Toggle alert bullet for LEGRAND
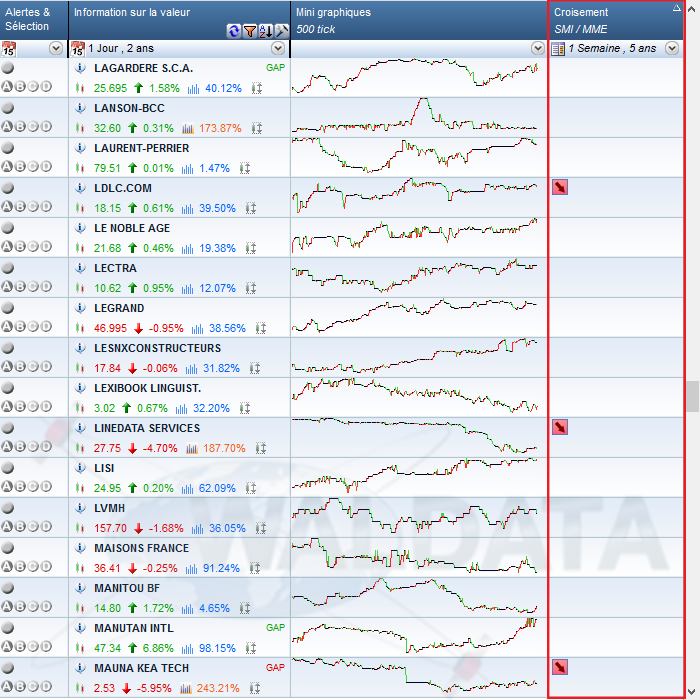 [8, 308]
